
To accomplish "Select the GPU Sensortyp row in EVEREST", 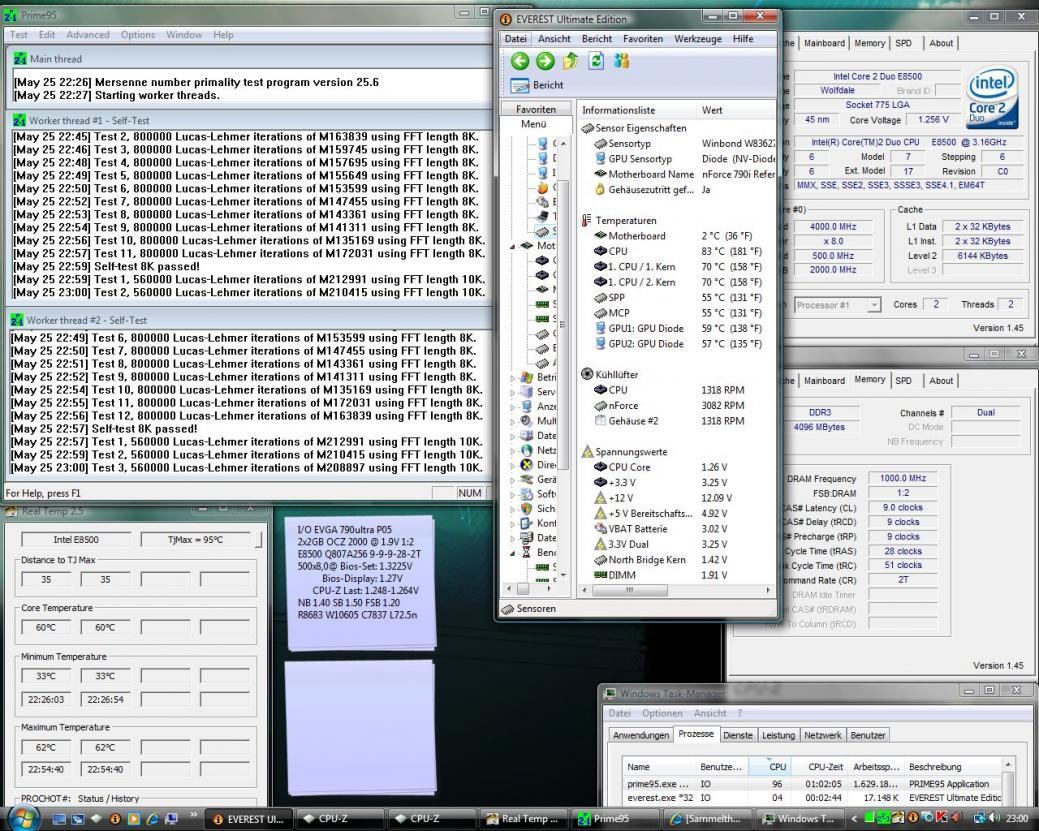I will click(684, 159).
